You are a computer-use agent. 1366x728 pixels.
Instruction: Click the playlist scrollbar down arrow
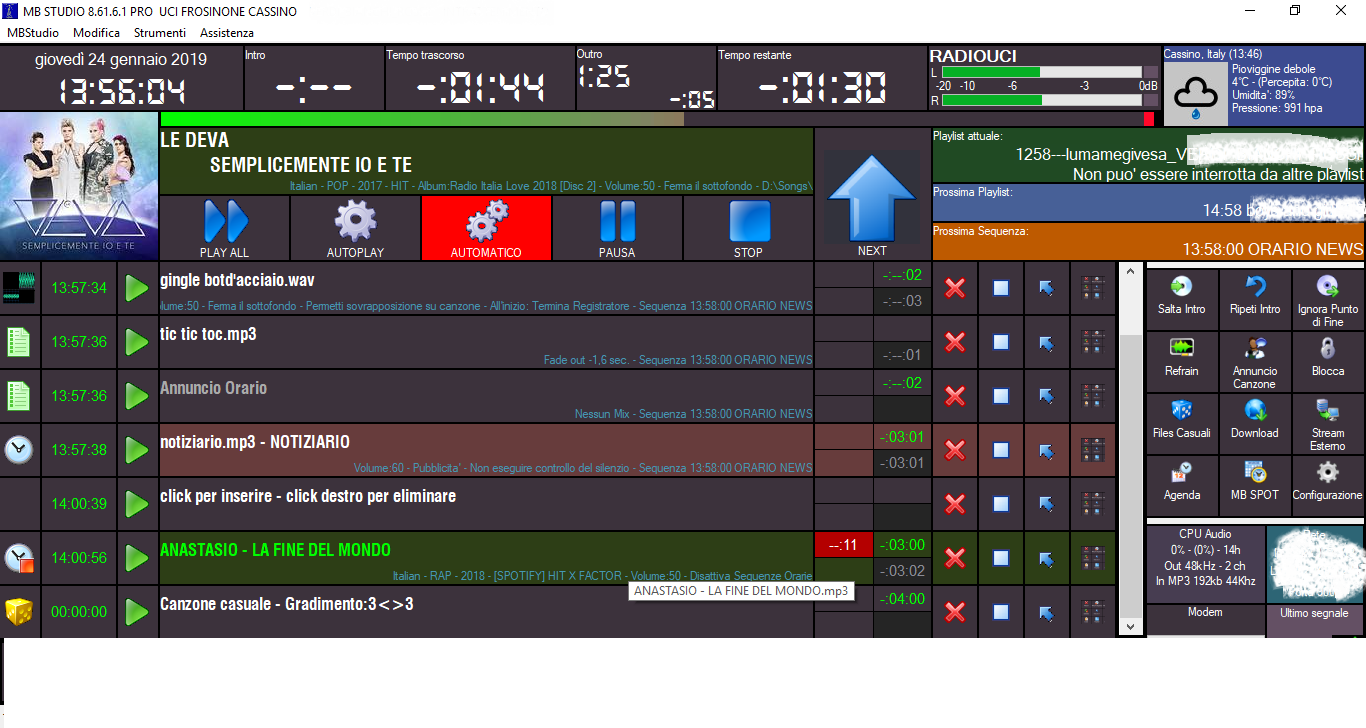tap(1130, 627)
